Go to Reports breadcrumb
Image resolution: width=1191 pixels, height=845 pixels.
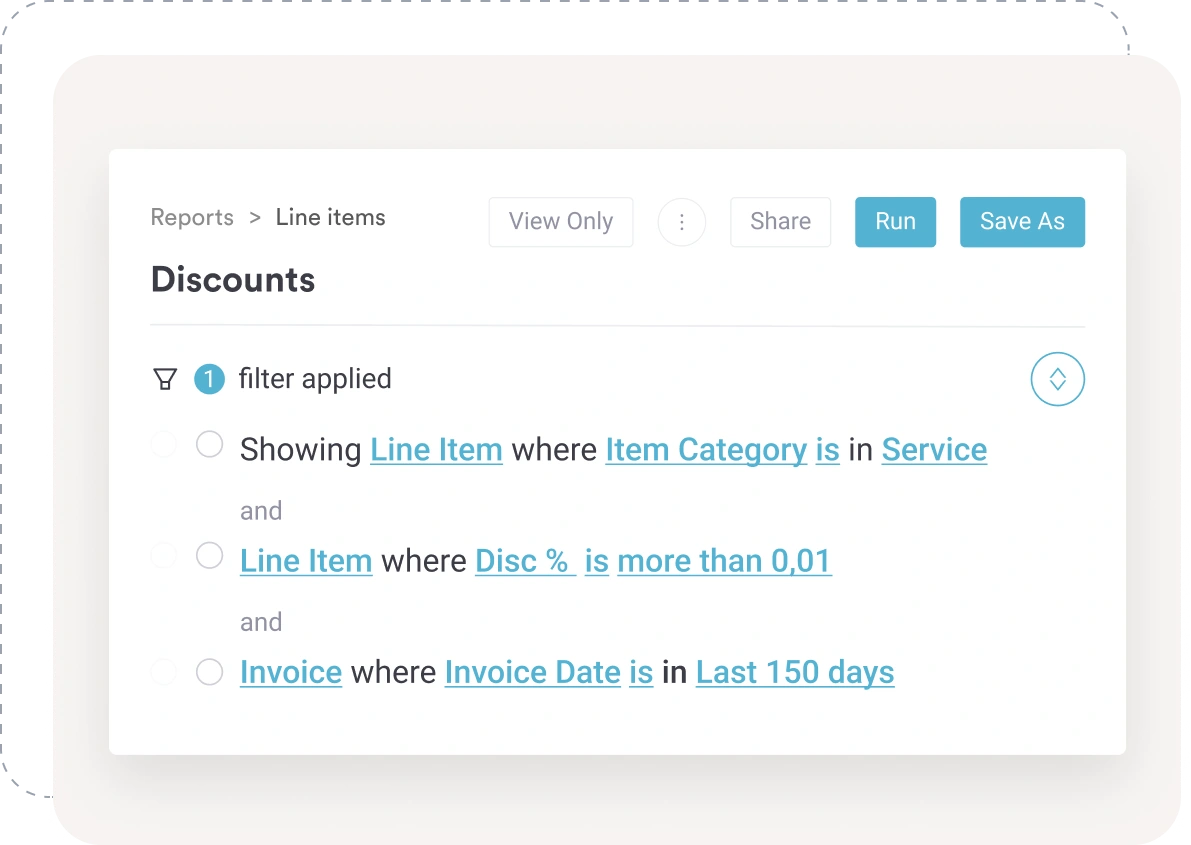192,218
